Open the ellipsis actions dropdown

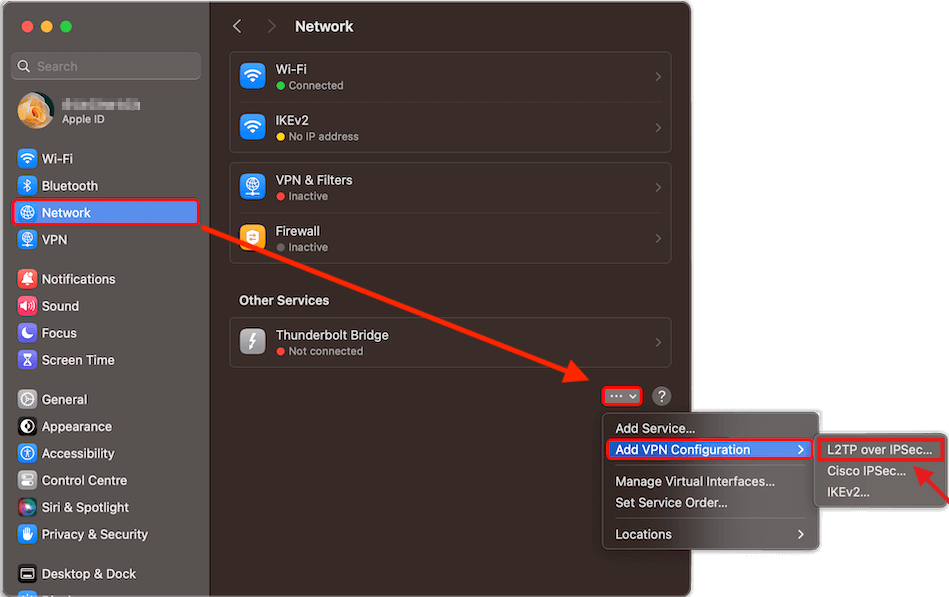[x=622, y=396]
